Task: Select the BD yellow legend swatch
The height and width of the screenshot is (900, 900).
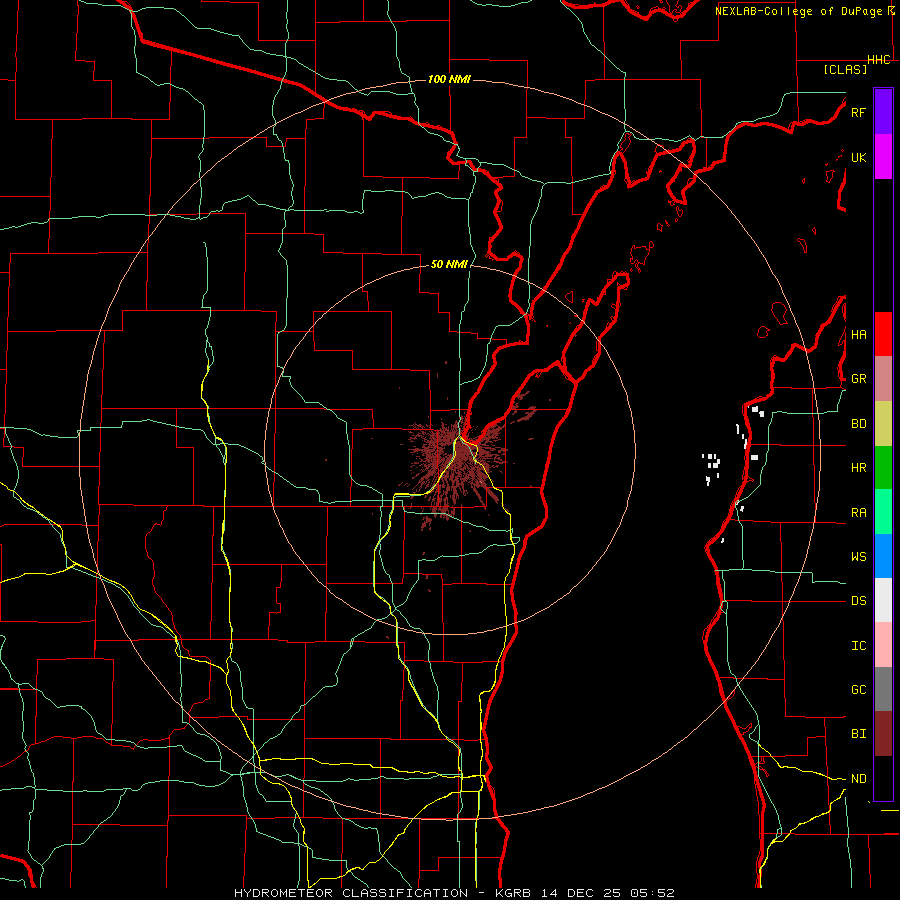Action: coord(883,424)
